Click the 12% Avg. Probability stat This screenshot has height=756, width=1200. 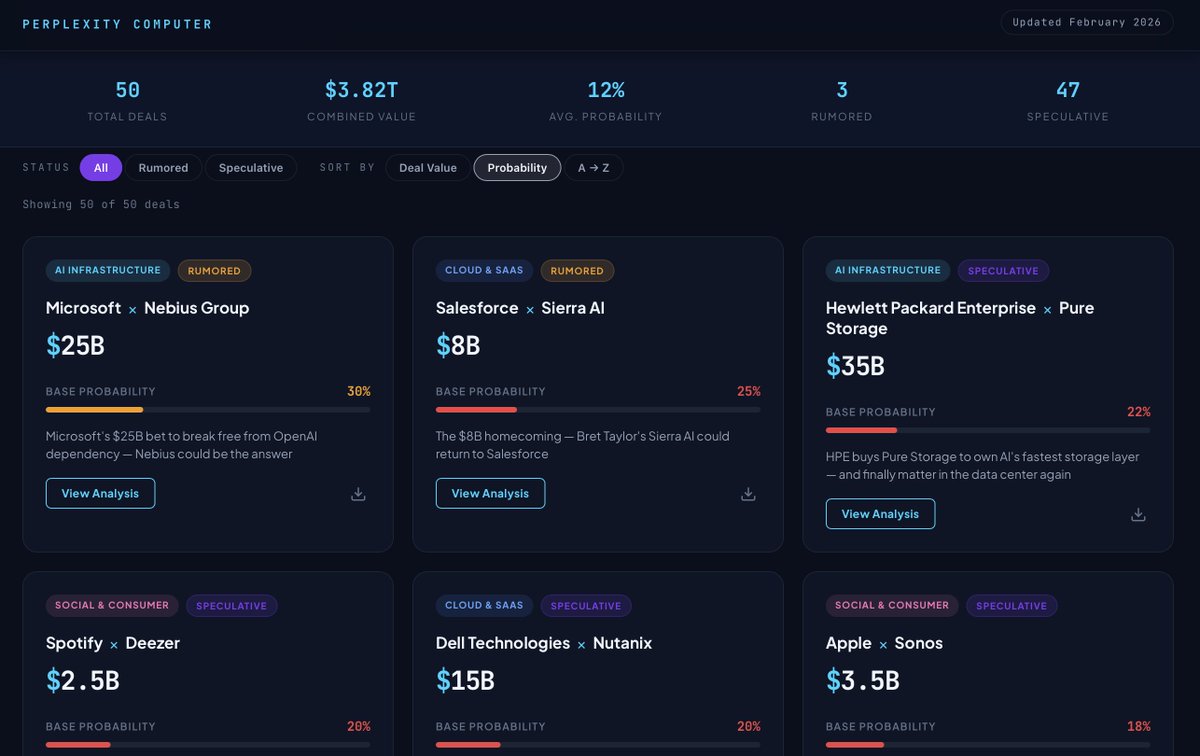click(606, 101)
